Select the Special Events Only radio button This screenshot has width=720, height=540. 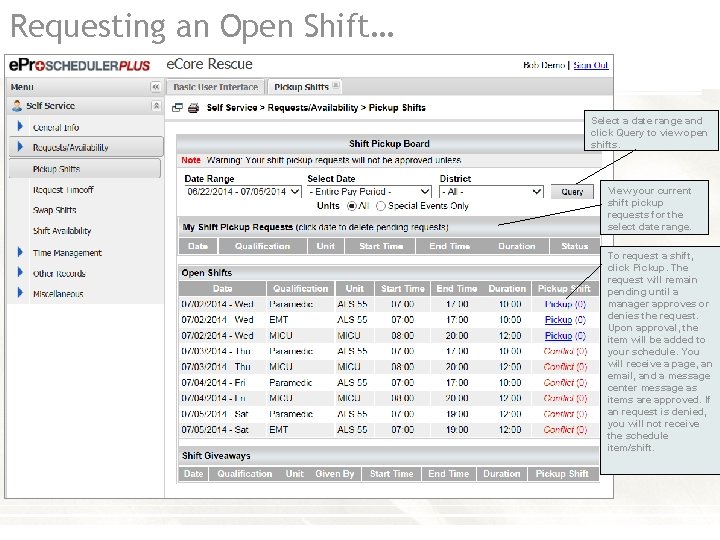click(381, 206)
